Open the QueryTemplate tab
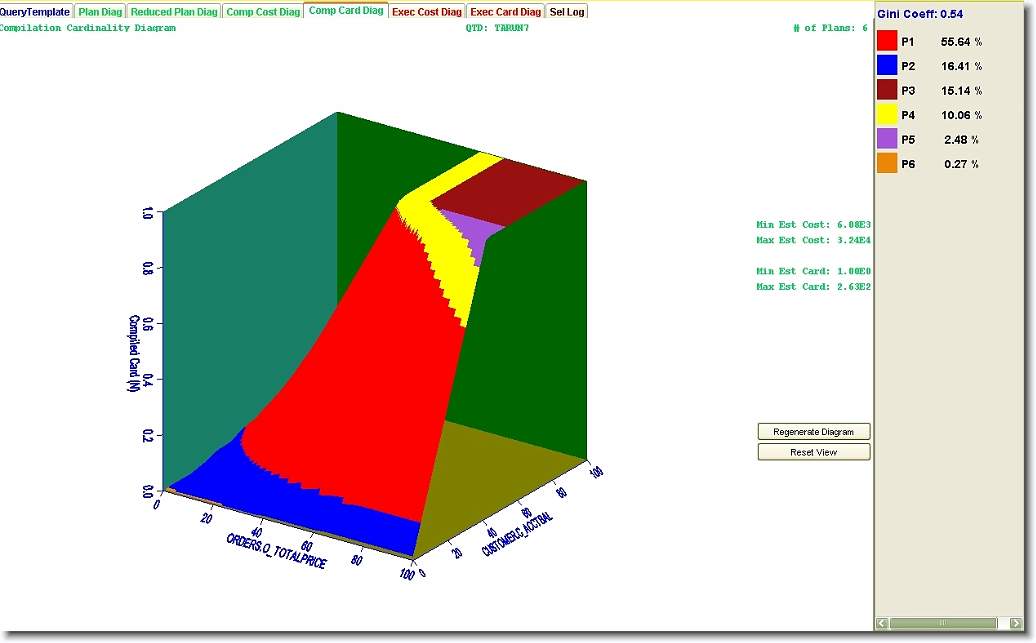 coord(36,12)
